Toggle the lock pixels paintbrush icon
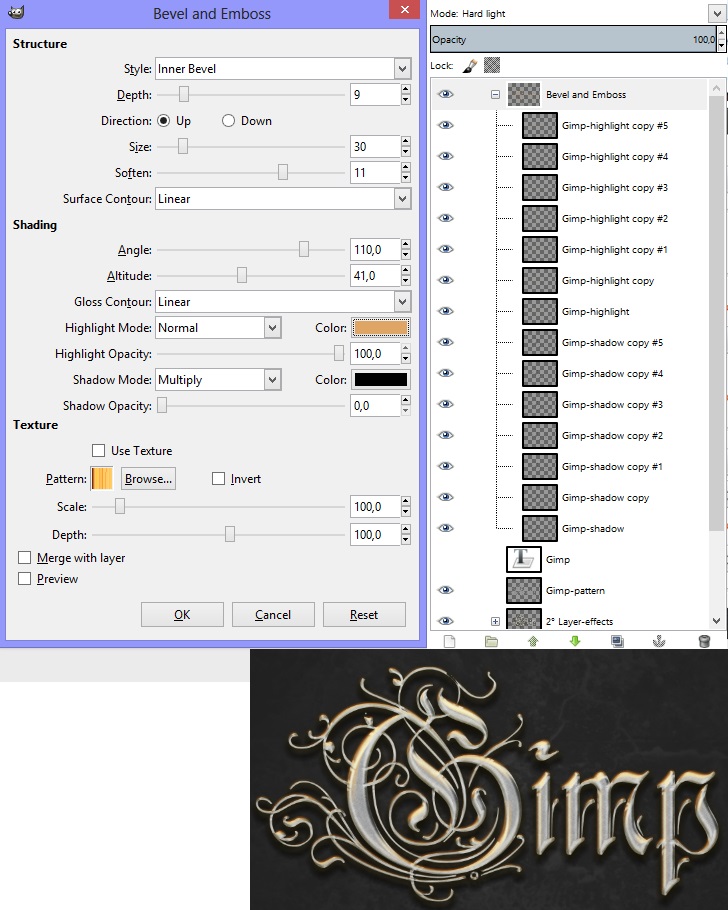The width and height of the screenshot is (728, 910). coord(470,65)
